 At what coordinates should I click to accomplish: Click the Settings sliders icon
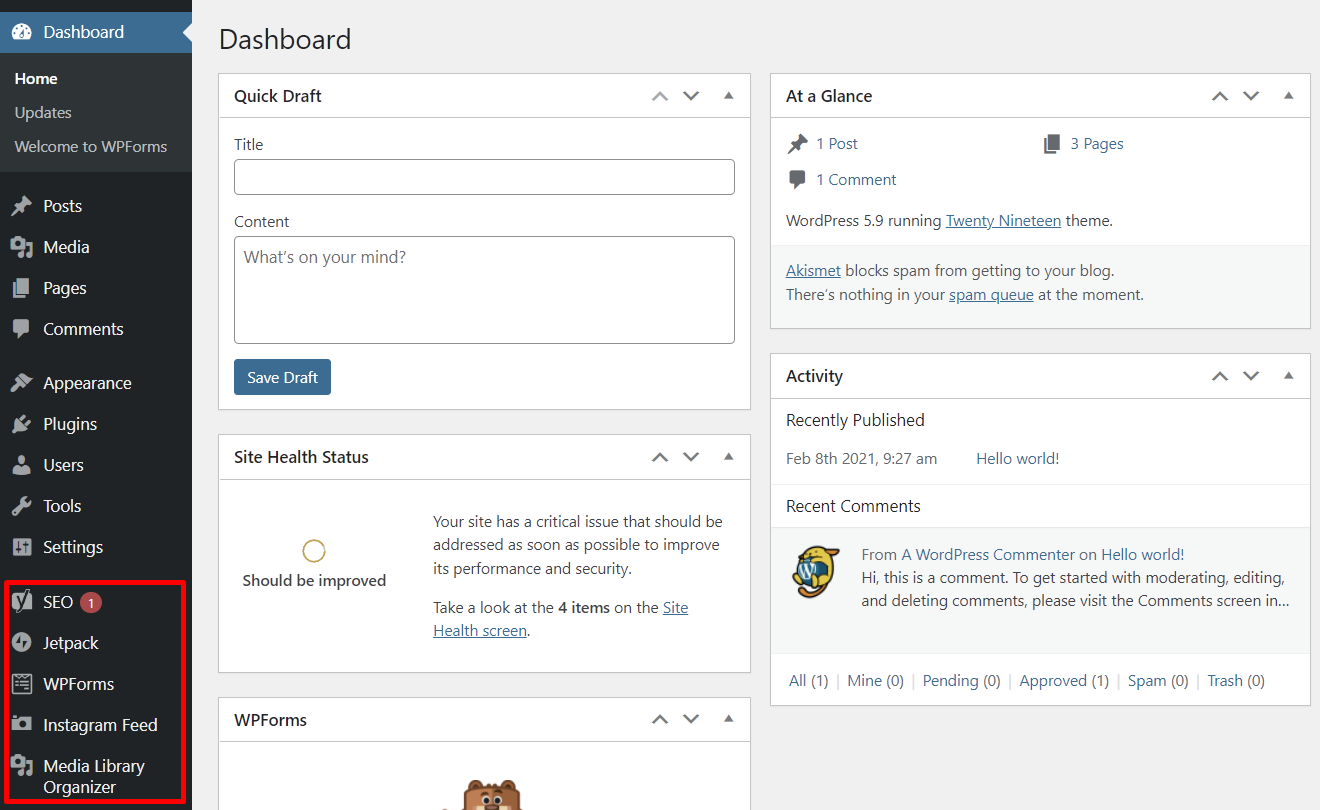tap(21, 547)
